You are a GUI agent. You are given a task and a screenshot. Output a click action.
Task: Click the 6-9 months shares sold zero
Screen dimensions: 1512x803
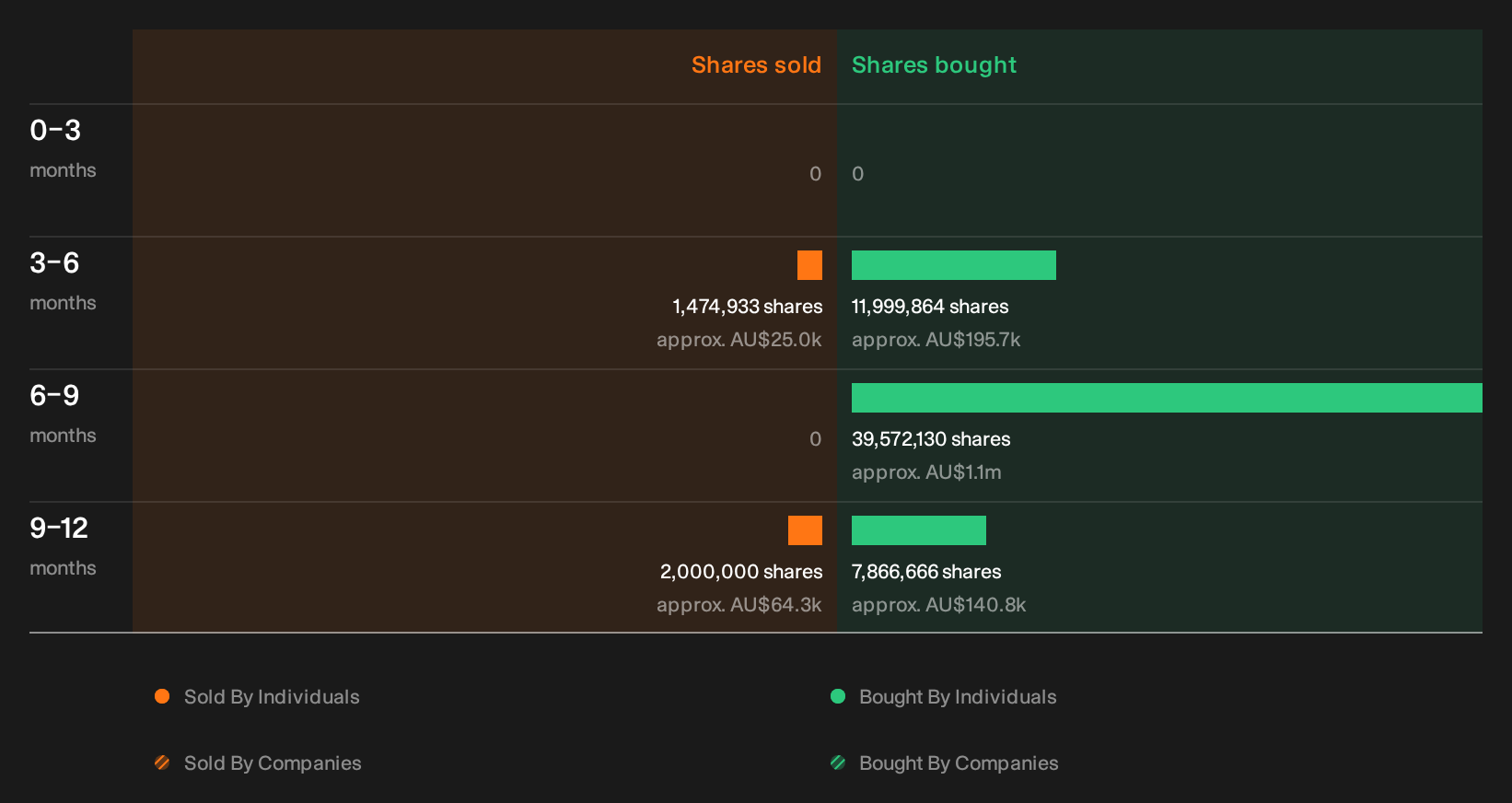coord(815,439)
